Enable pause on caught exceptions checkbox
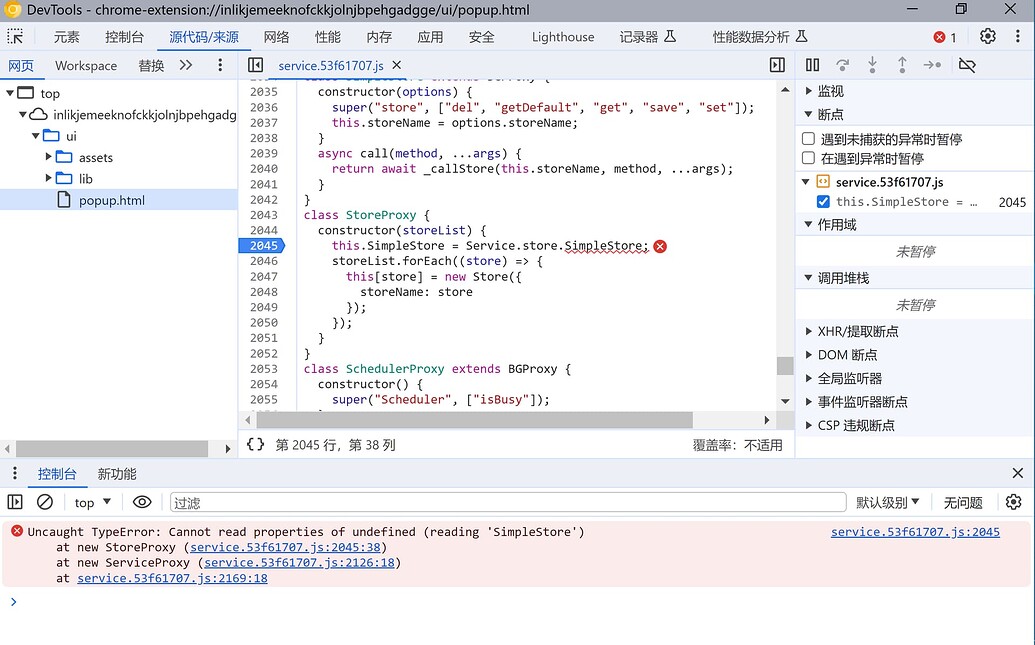This screenshot has height=645, width=1035. pyautogui.click(x=808, y=158)
